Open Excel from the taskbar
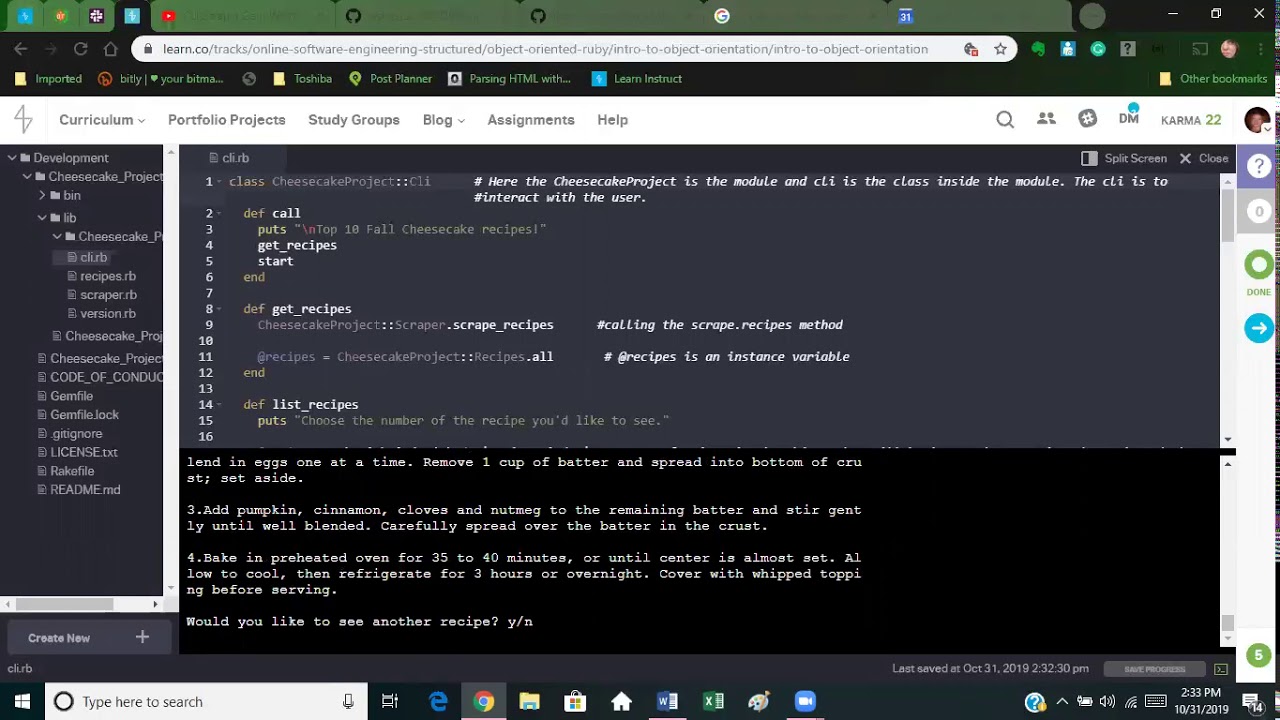 click(713, 701)
